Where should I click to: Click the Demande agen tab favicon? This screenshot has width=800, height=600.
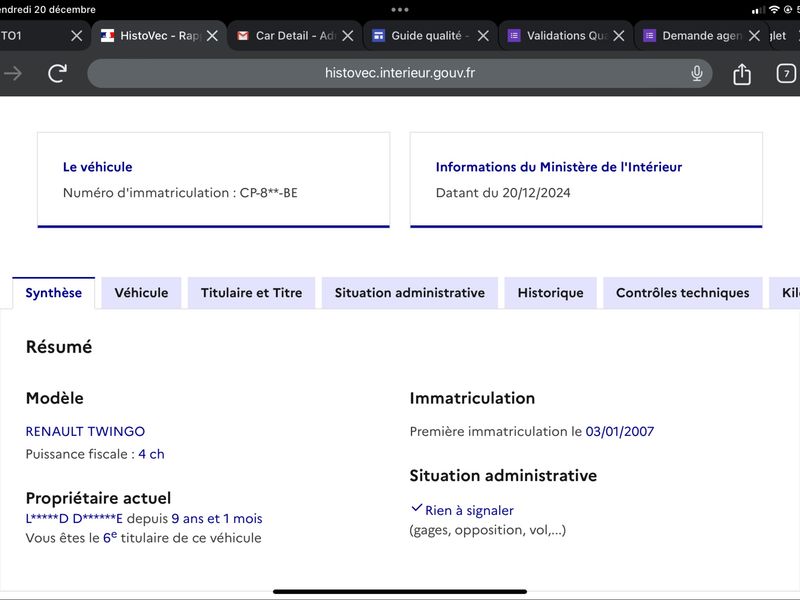(x=649, y=36)
